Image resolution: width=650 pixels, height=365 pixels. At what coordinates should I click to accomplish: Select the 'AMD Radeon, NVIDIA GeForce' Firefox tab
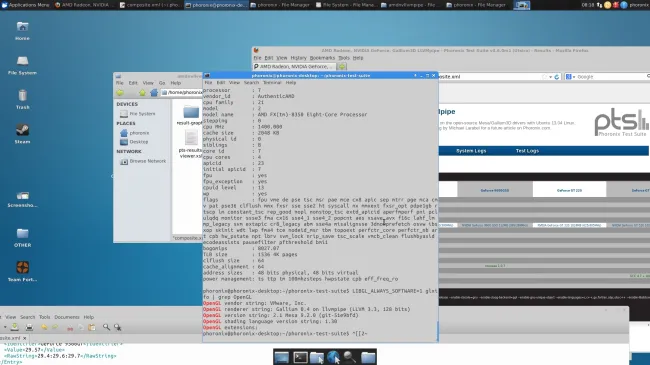click(295, 66)
